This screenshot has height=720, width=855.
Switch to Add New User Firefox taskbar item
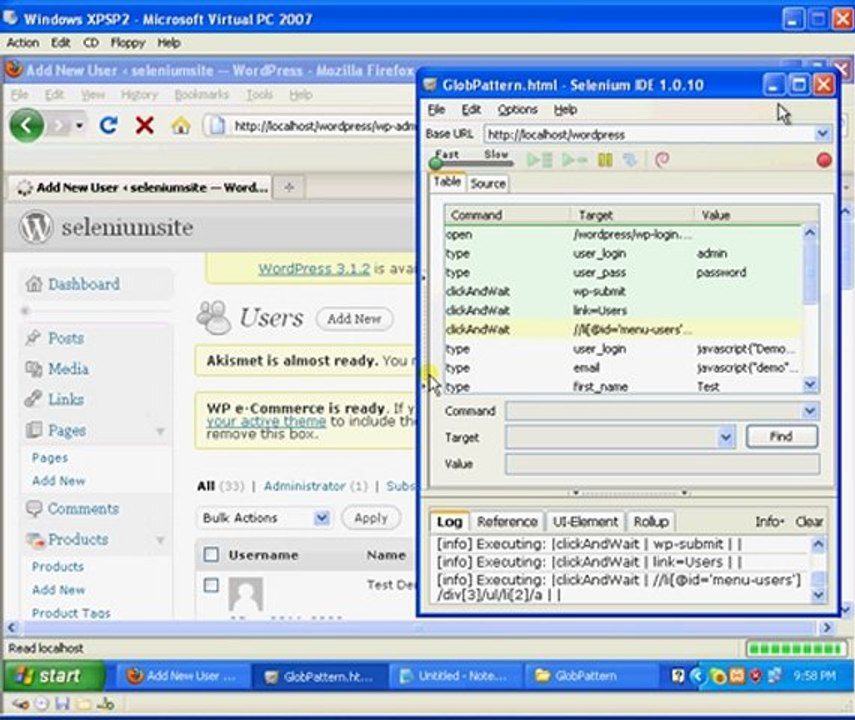coord(183,676)
